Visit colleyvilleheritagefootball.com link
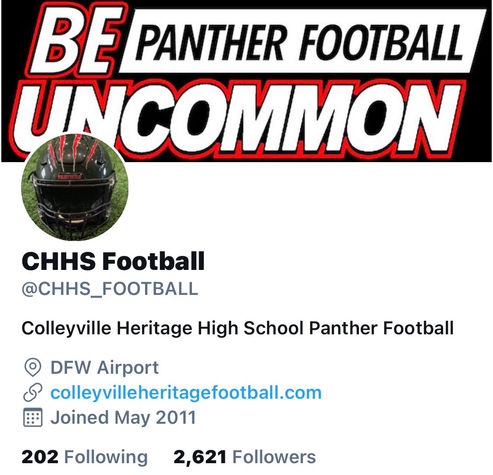The width and height of the screenshot is (493, 475). click(x=186, y=392)
